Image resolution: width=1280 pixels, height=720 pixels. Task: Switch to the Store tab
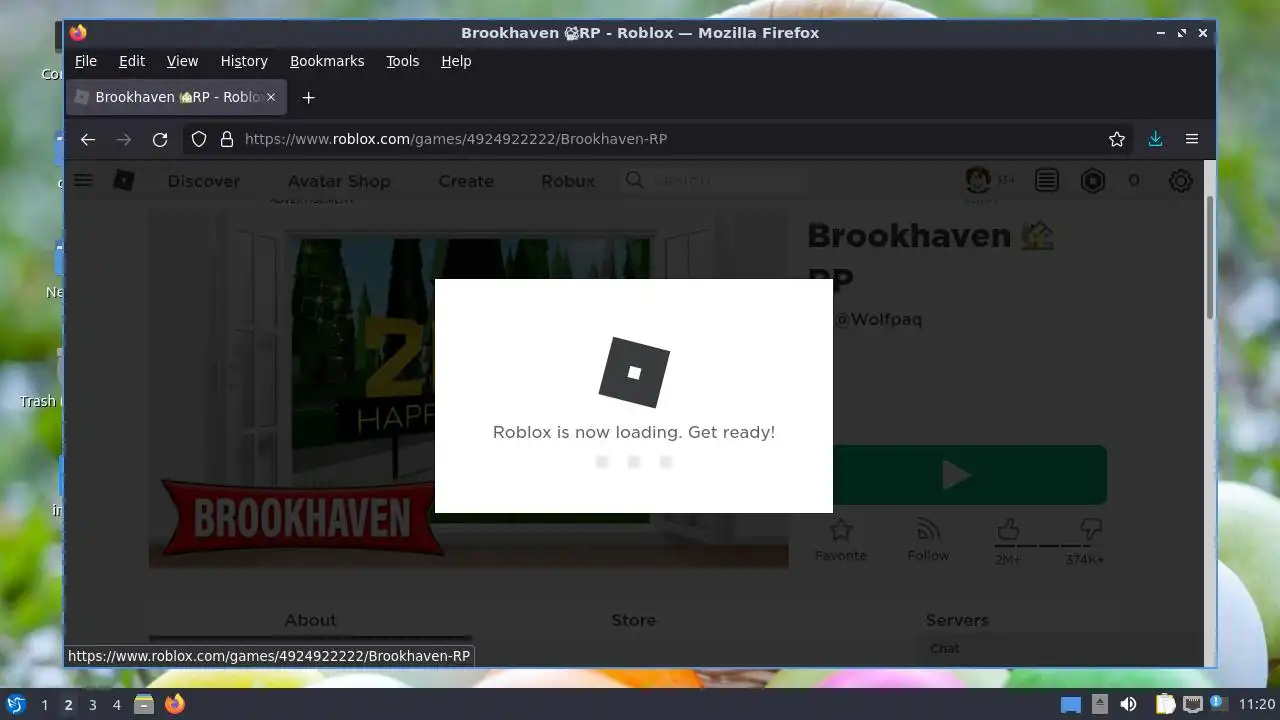pos(634,620)
